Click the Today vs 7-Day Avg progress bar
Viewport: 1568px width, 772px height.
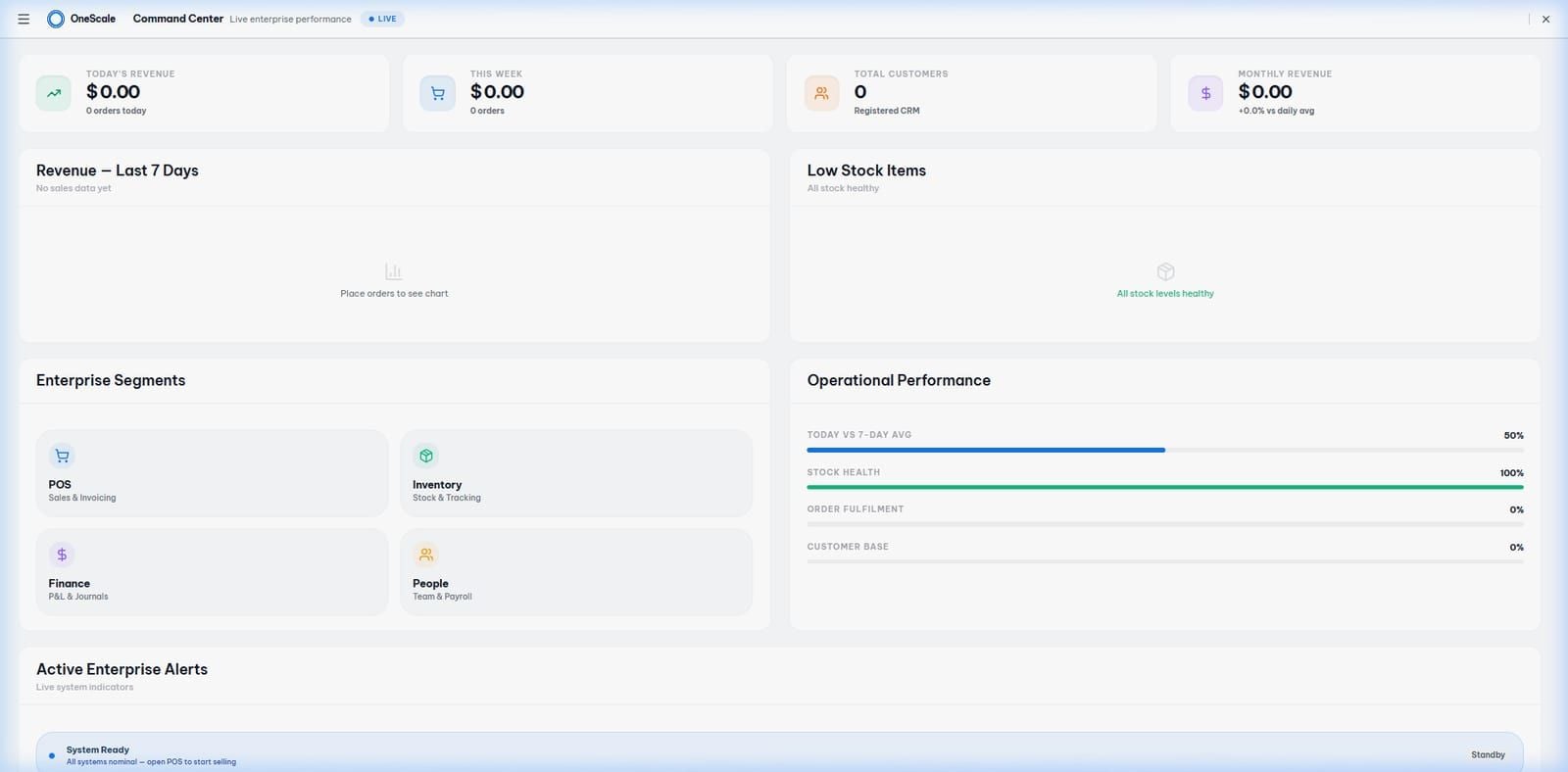1165,450
